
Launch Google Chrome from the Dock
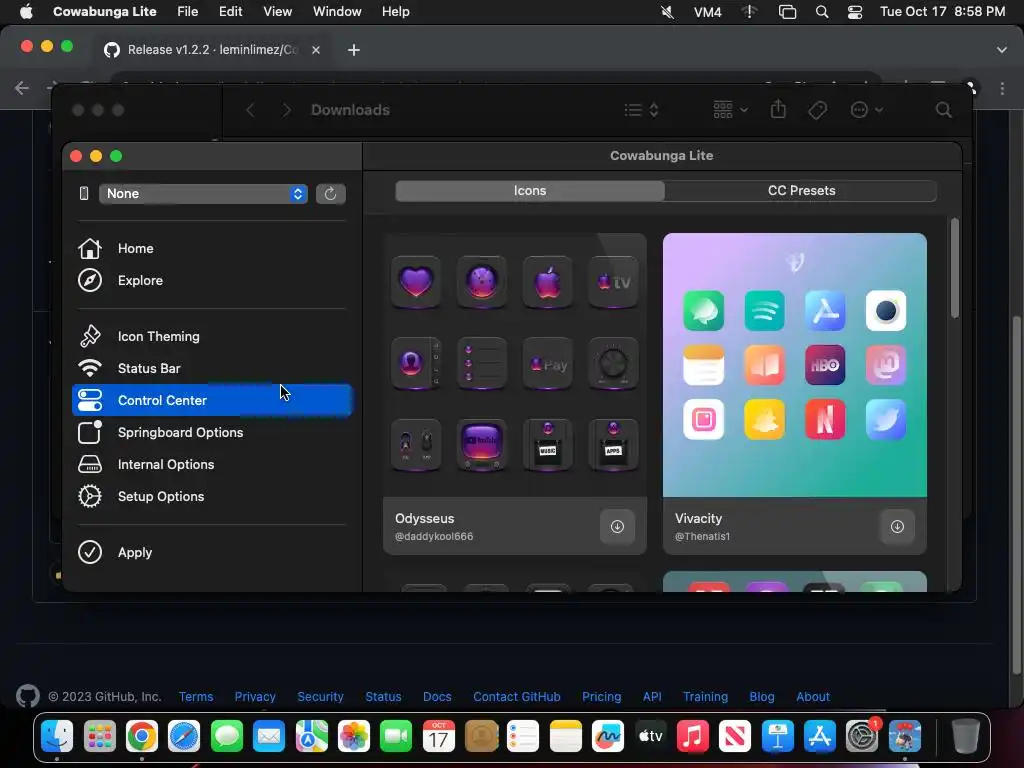coord(142,737)
